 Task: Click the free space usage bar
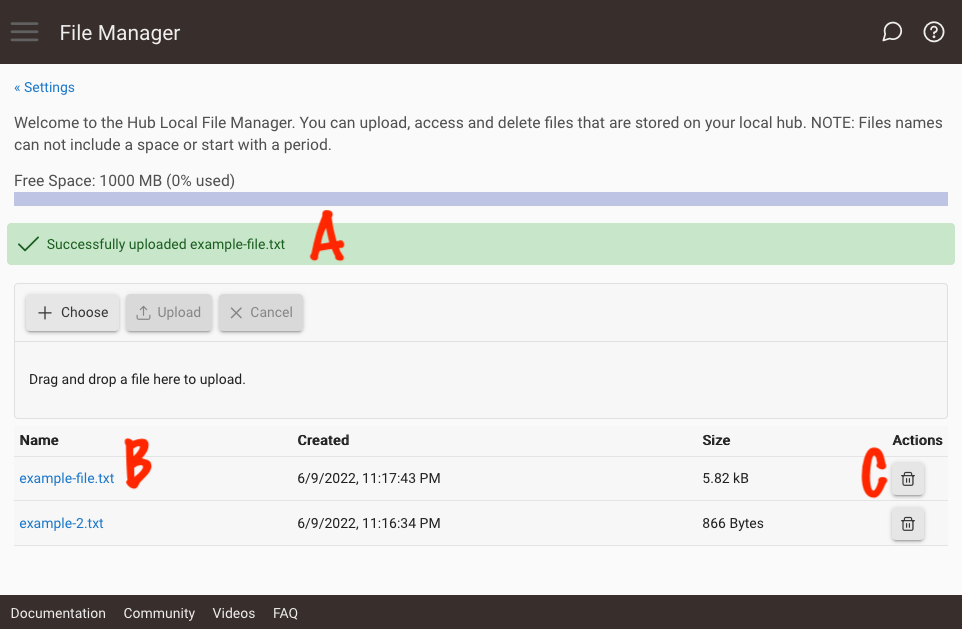(x=481, y=199)
